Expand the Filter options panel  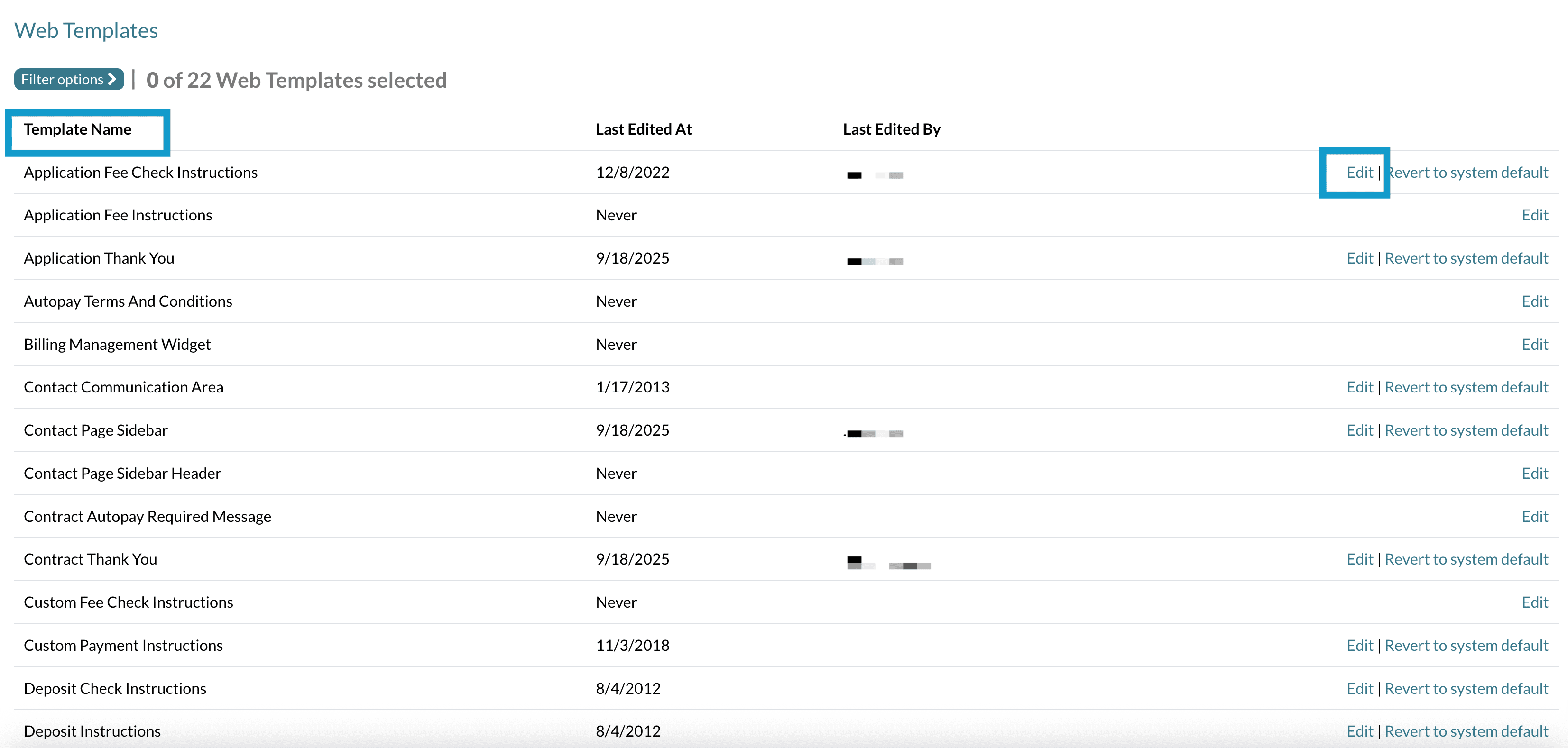(67, 79)
